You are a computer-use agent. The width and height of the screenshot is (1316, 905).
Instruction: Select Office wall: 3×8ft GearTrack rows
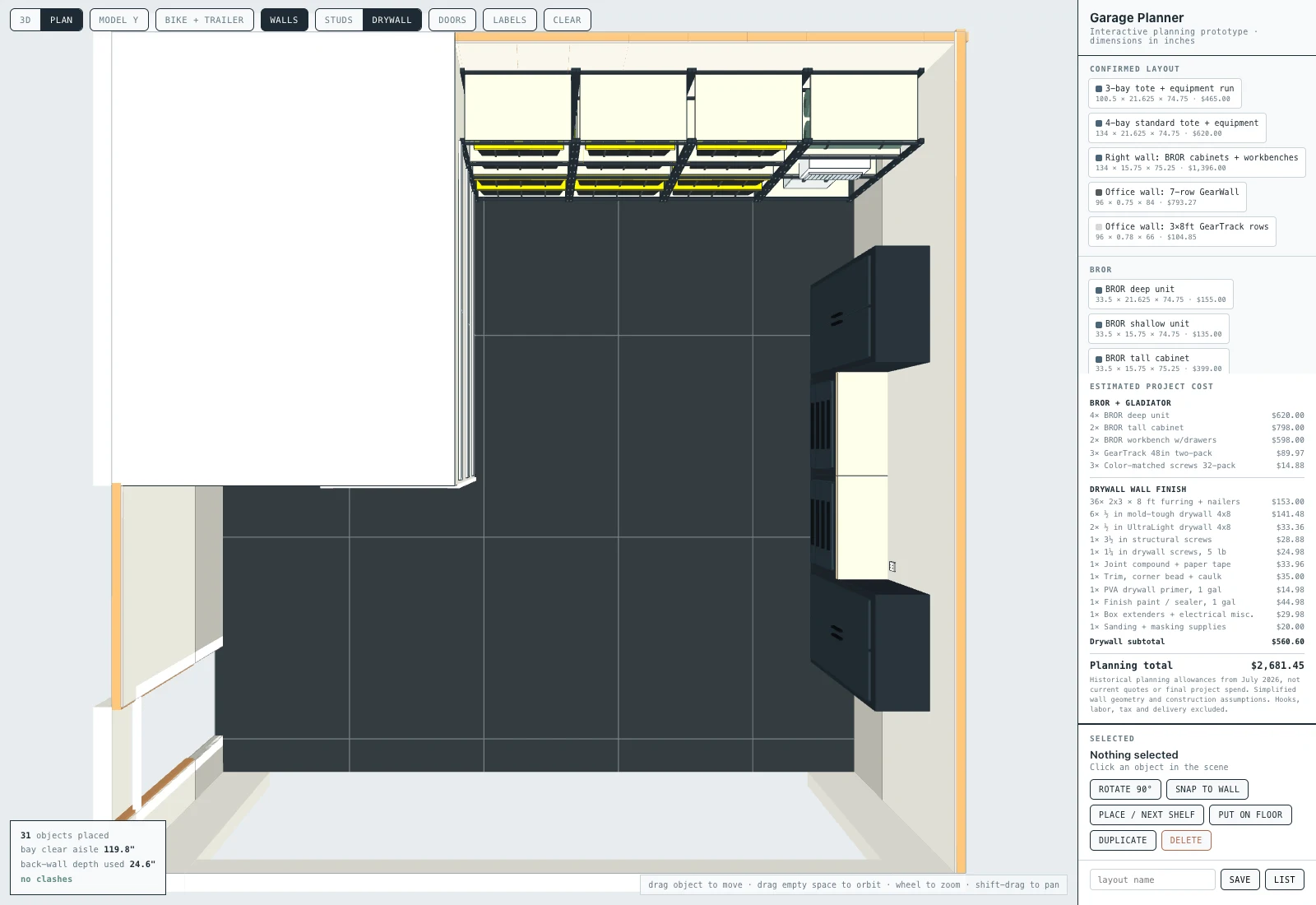1182,231
